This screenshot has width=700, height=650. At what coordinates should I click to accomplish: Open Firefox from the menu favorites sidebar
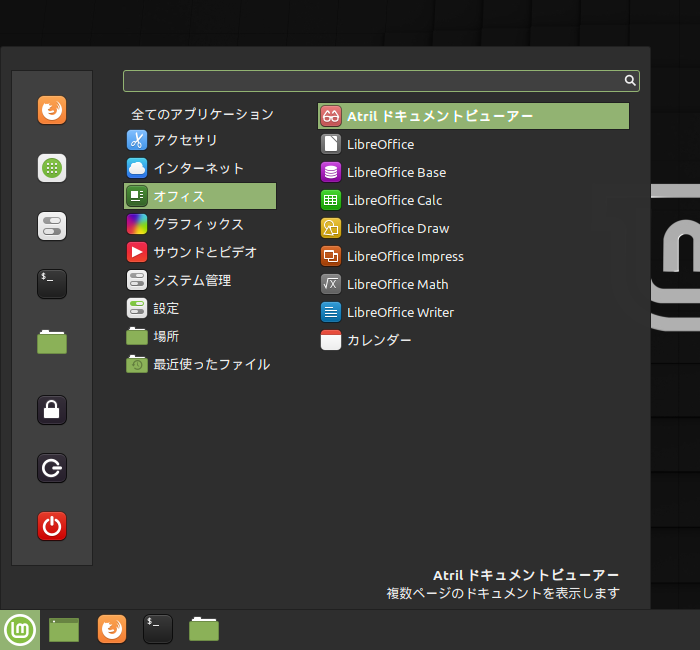click(x=52, y=110)
